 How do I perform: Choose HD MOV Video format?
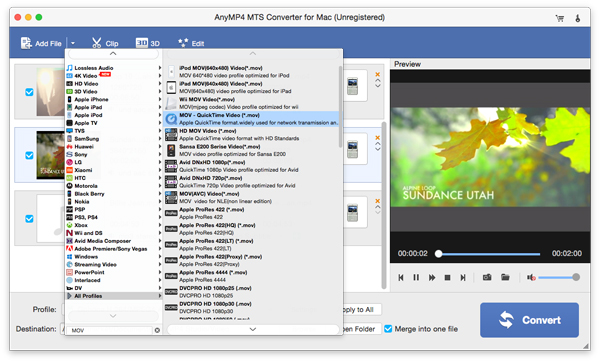tap(251, 134)
